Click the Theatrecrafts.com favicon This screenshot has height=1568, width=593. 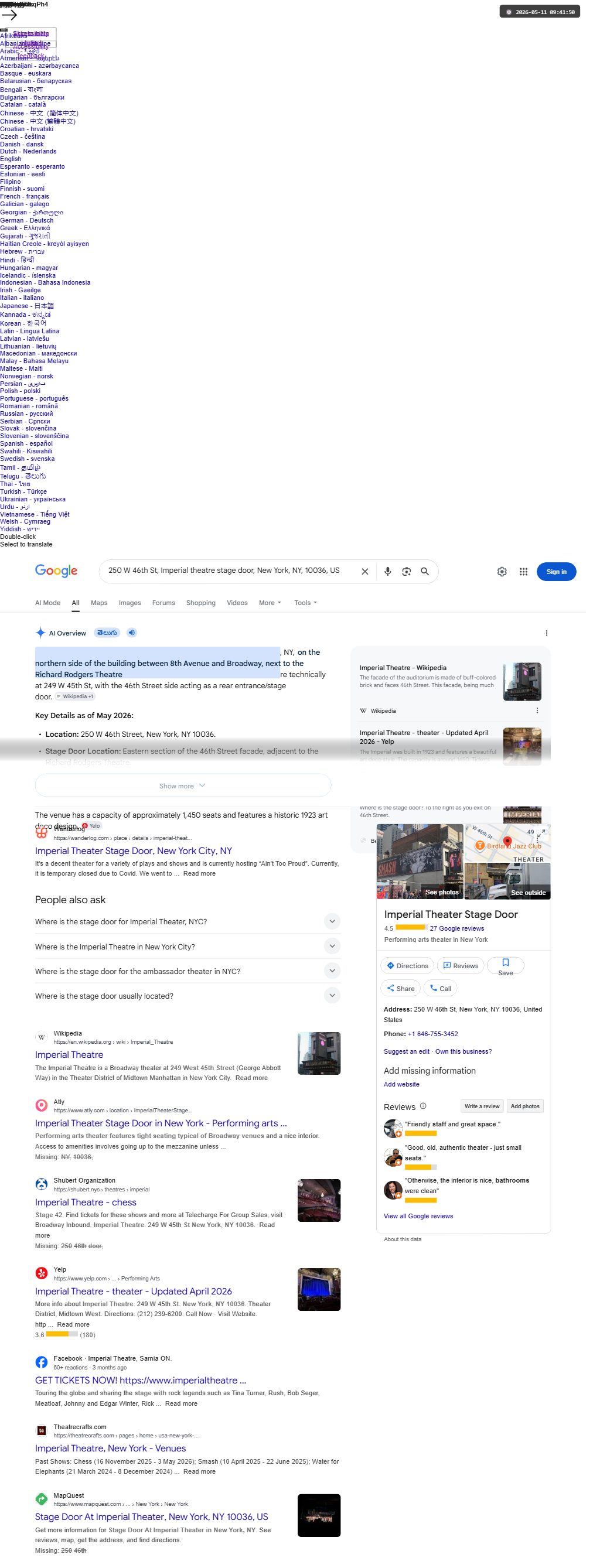42,1447
